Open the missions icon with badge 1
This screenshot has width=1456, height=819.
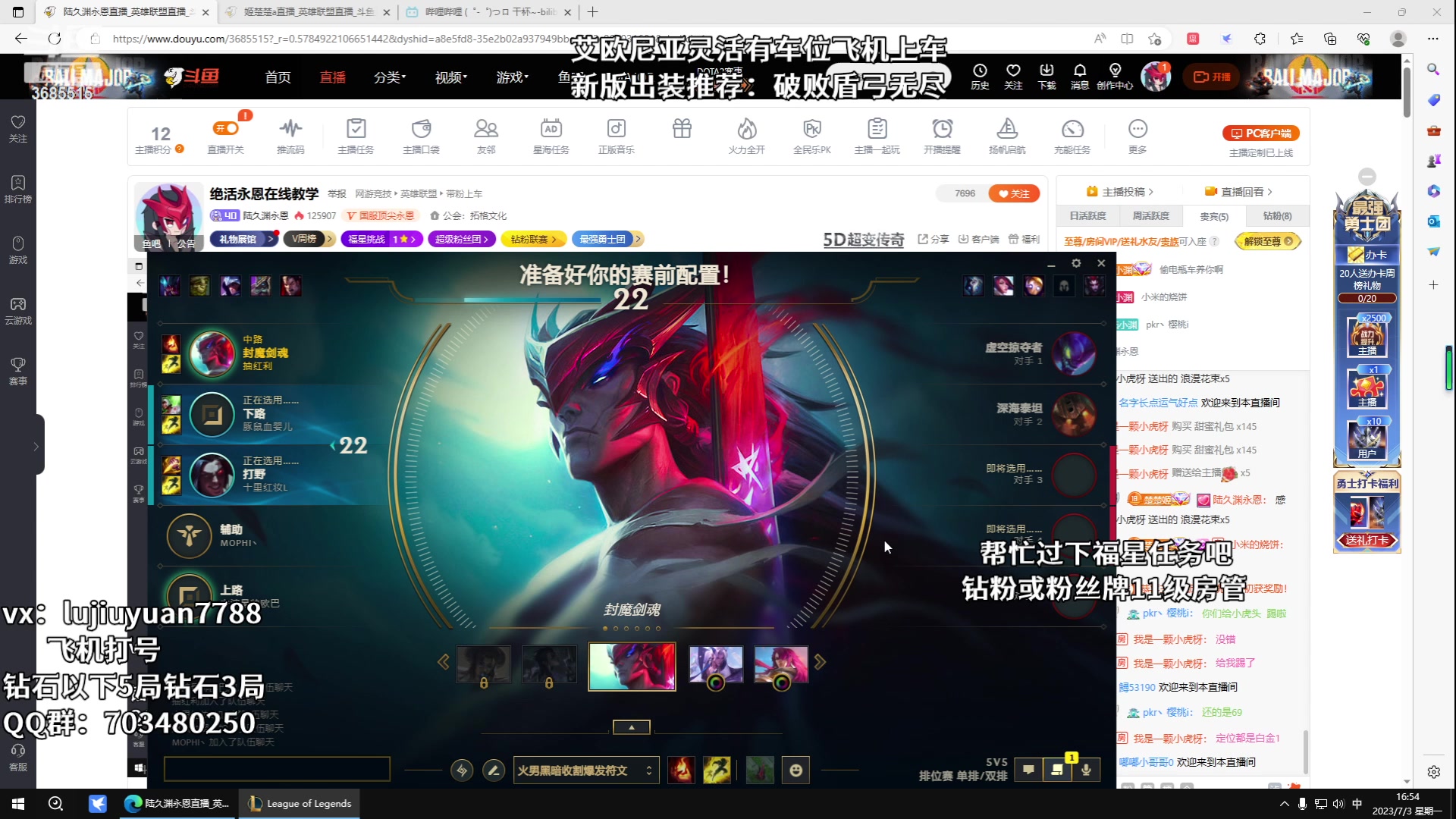pos(1057,770)
